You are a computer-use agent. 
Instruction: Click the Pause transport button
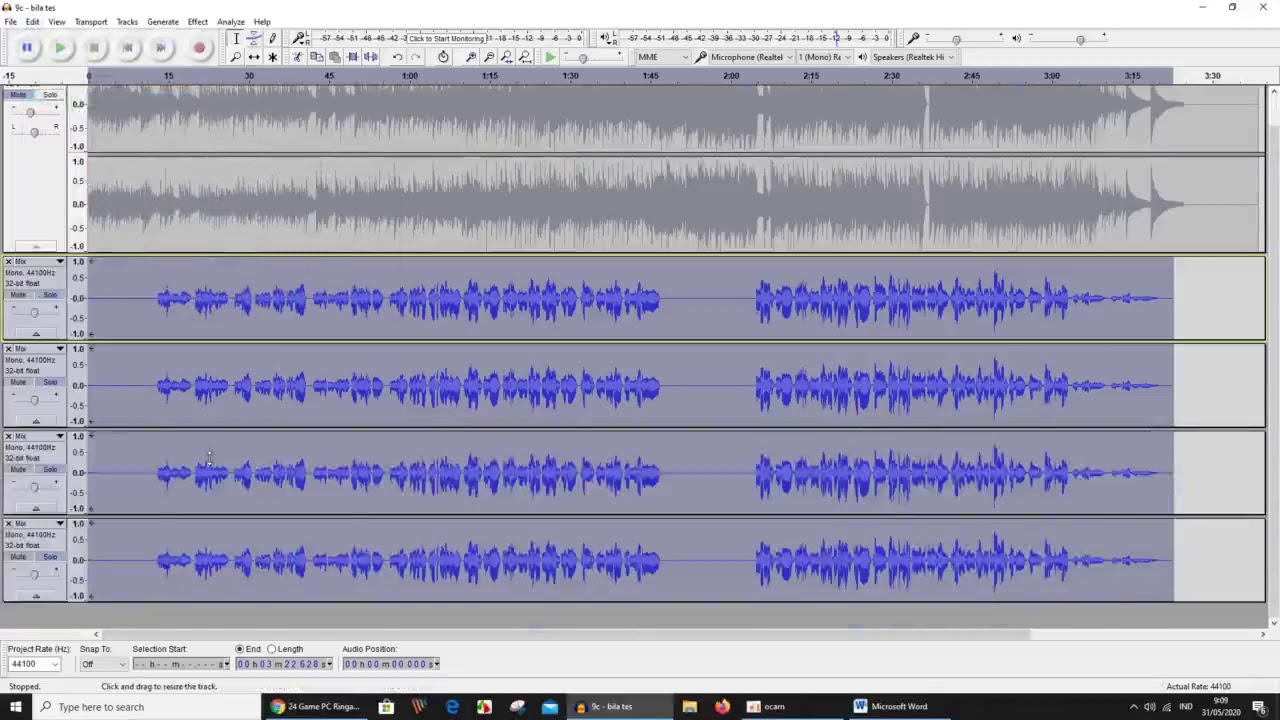[x=27, y=47]
